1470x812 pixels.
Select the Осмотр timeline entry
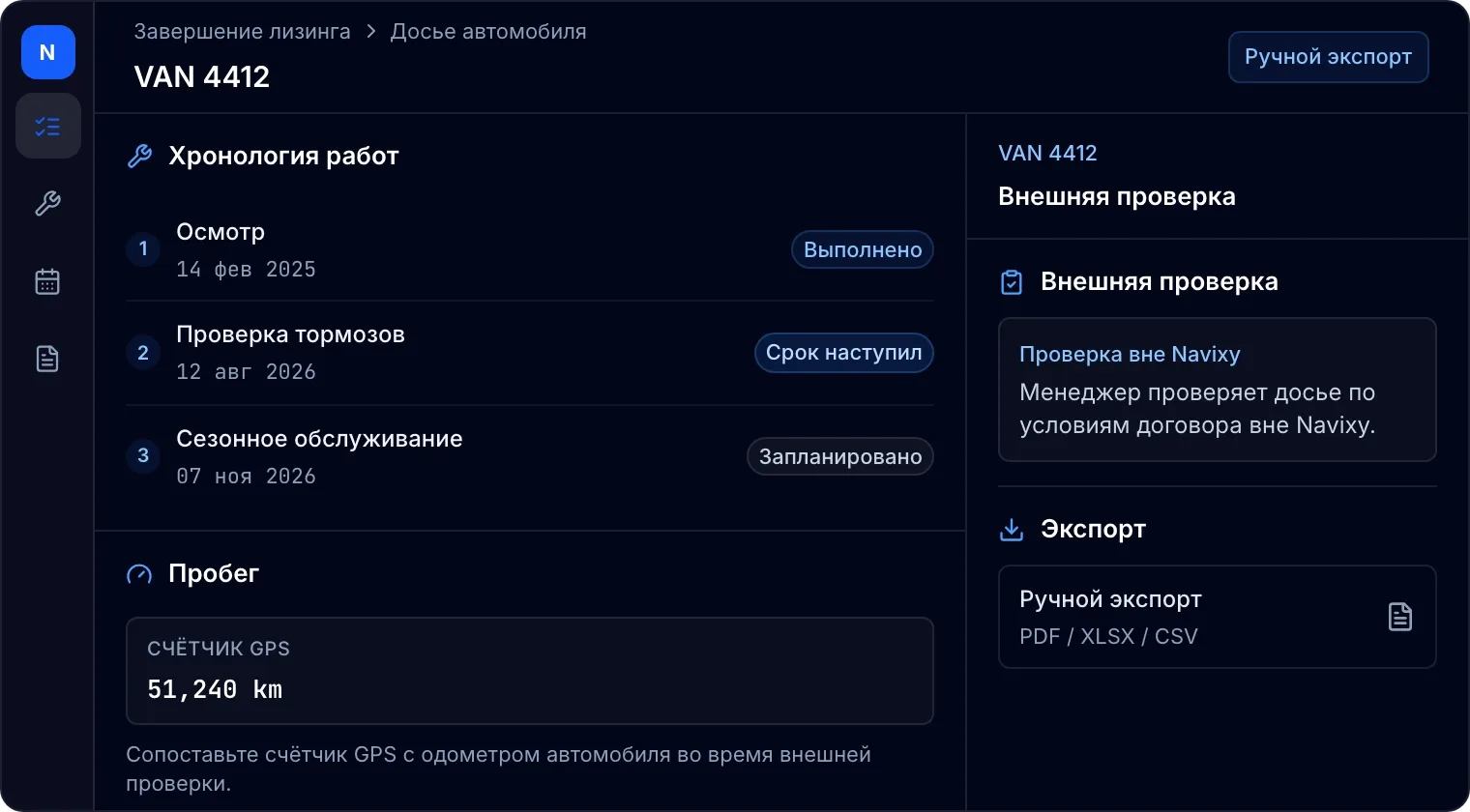tap(530, 249)
